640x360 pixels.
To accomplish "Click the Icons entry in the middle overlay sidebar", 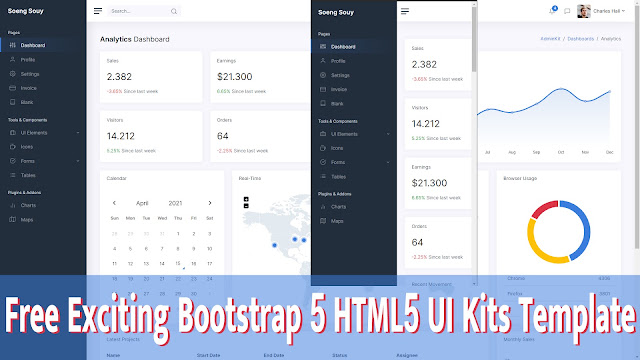I will tap(354, 148).
